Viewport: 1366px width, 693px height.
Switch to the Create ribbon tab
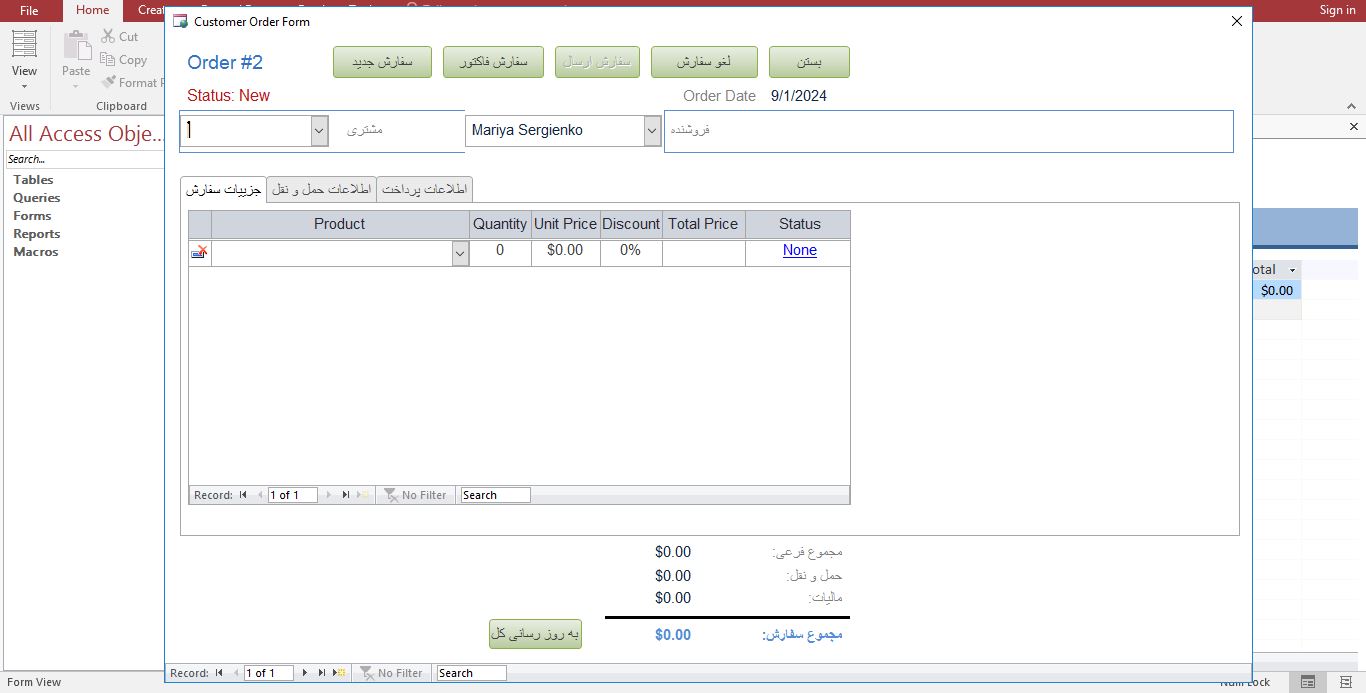151,10
